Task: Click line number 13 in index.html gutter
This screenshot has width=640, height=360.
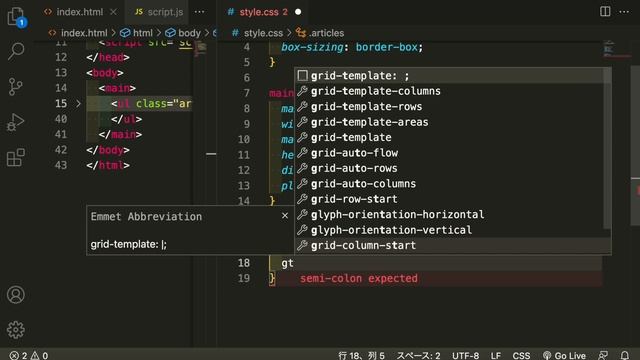Action: tap(61, 73)
